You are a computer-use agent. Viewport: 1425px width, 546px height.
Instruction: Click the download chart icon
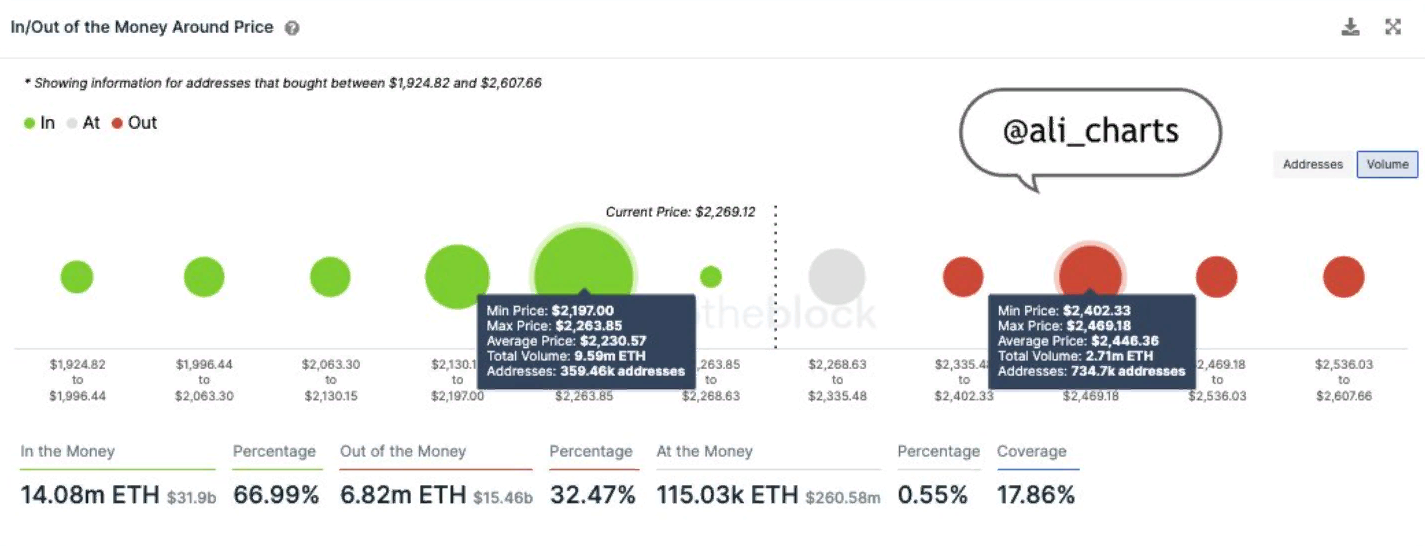click(1350, 27)
